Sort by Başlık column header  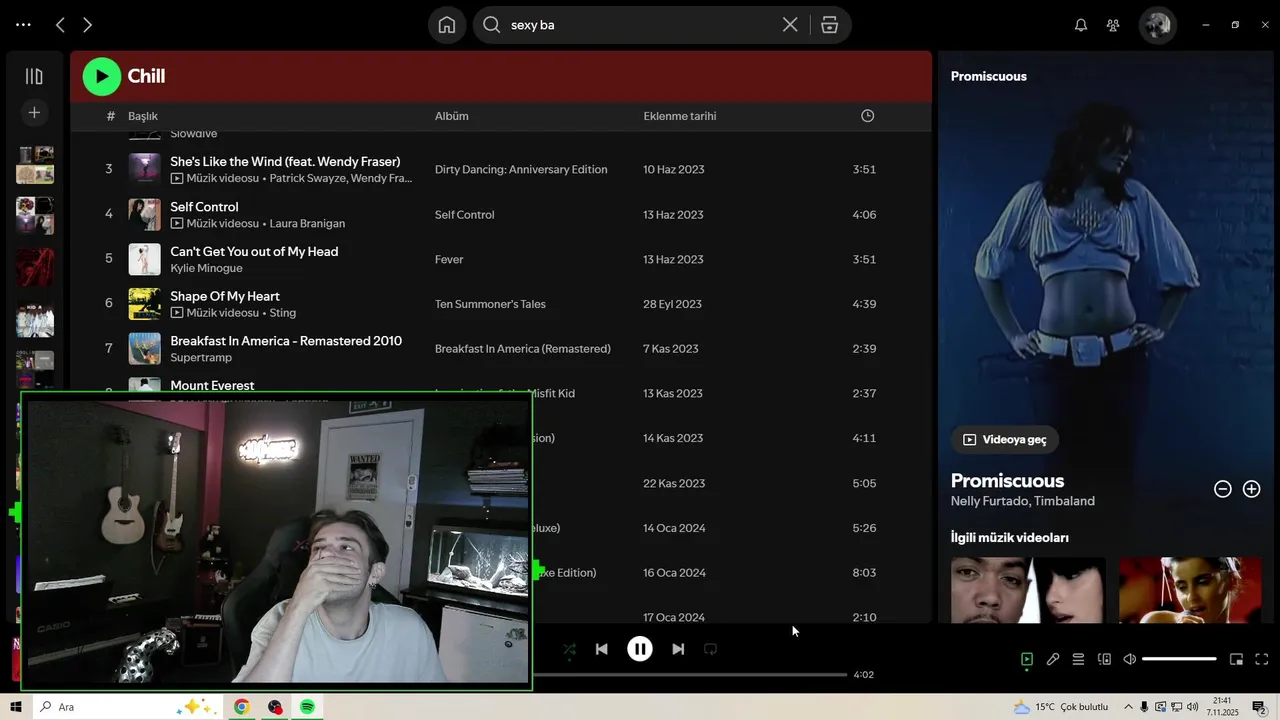point(143,116)
